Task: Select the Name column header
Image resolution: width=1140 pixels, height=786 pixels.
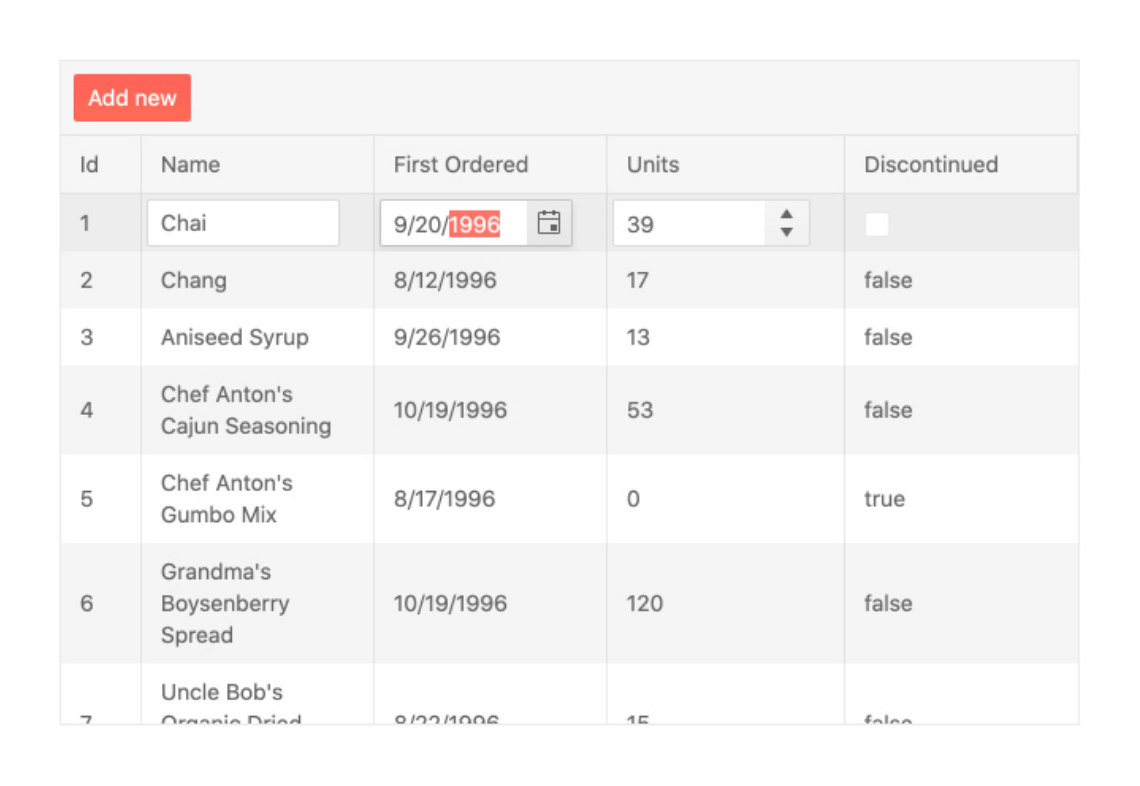Action: coord(191,165)
